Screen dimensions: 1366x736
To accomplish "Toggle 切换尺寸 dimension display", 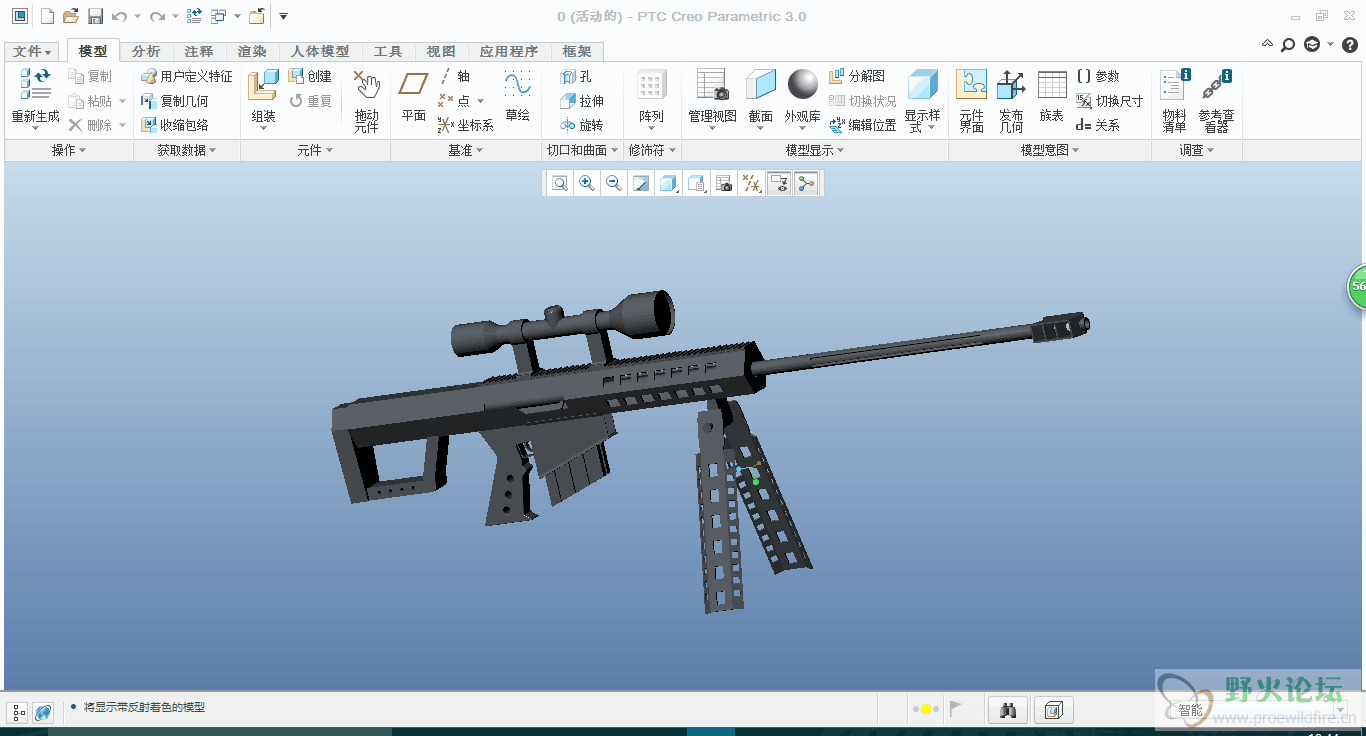I will 1109,101.
